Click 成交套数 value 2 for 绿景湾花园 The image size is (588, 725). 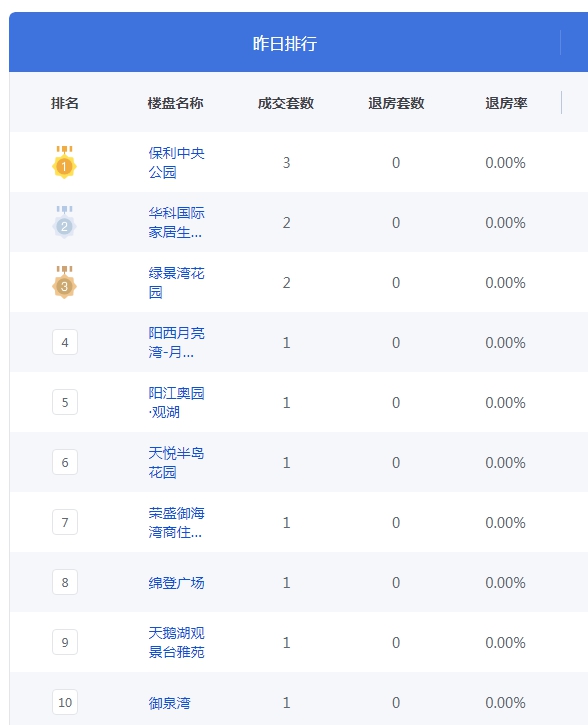coord(287,283)
